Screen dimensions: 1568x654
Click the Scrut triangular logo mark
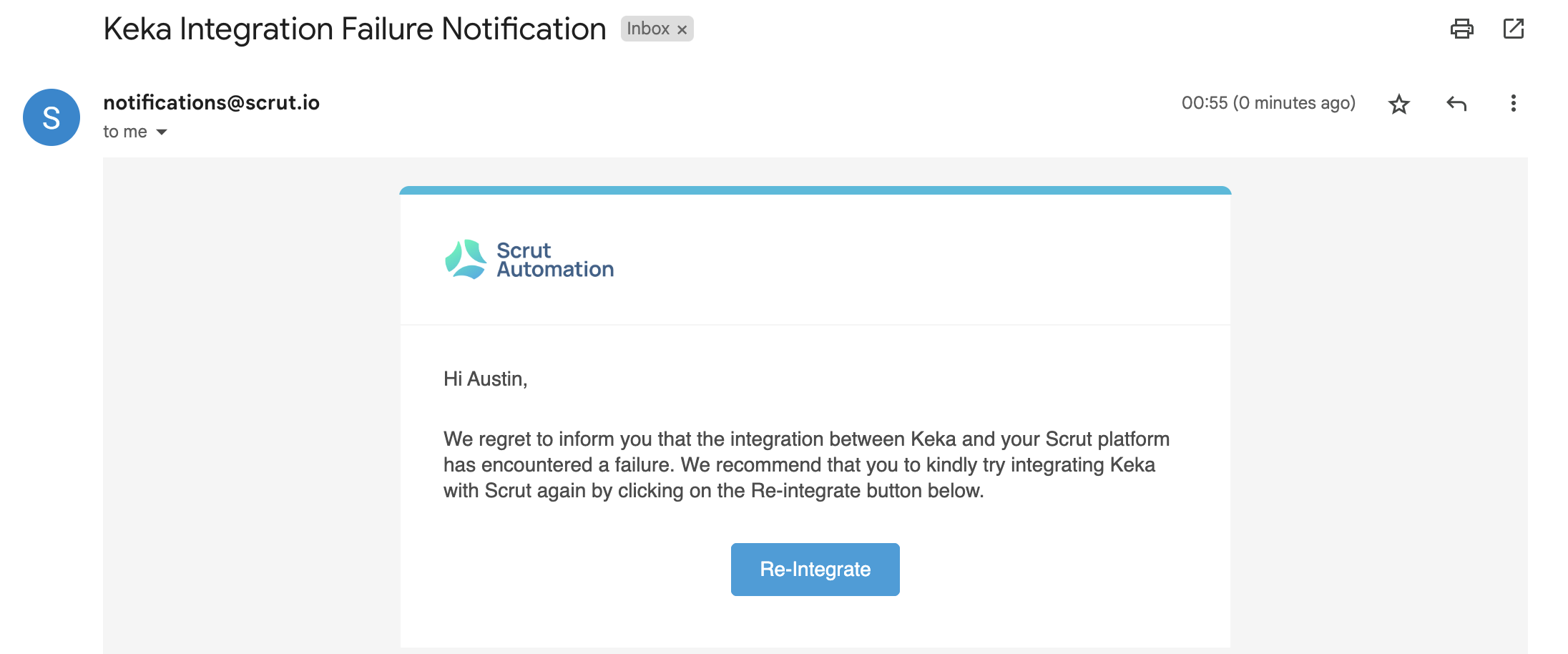[465, 259]
